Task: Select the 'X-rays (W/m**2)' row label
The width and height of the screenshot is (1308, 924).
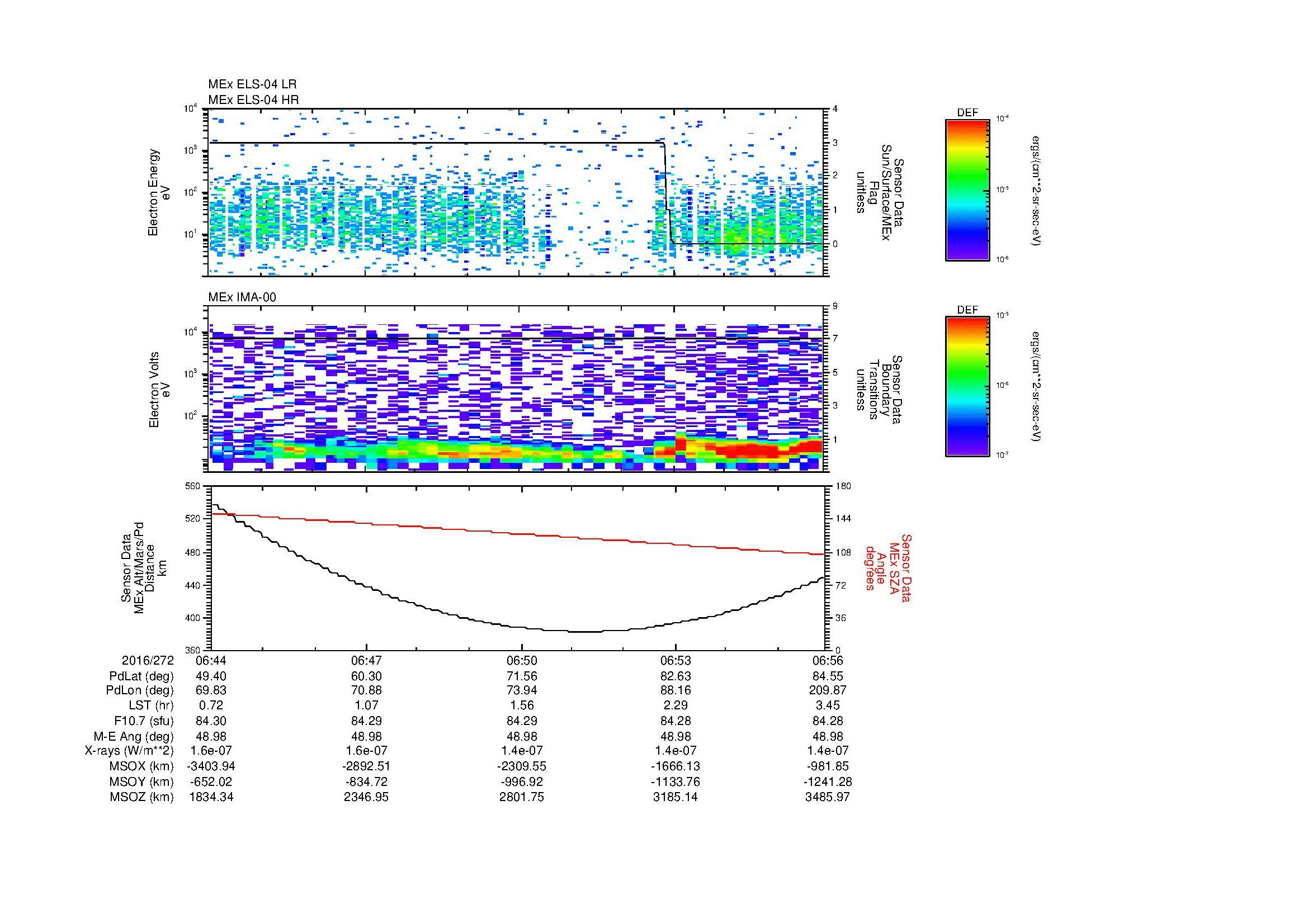Action: (129, 751)
